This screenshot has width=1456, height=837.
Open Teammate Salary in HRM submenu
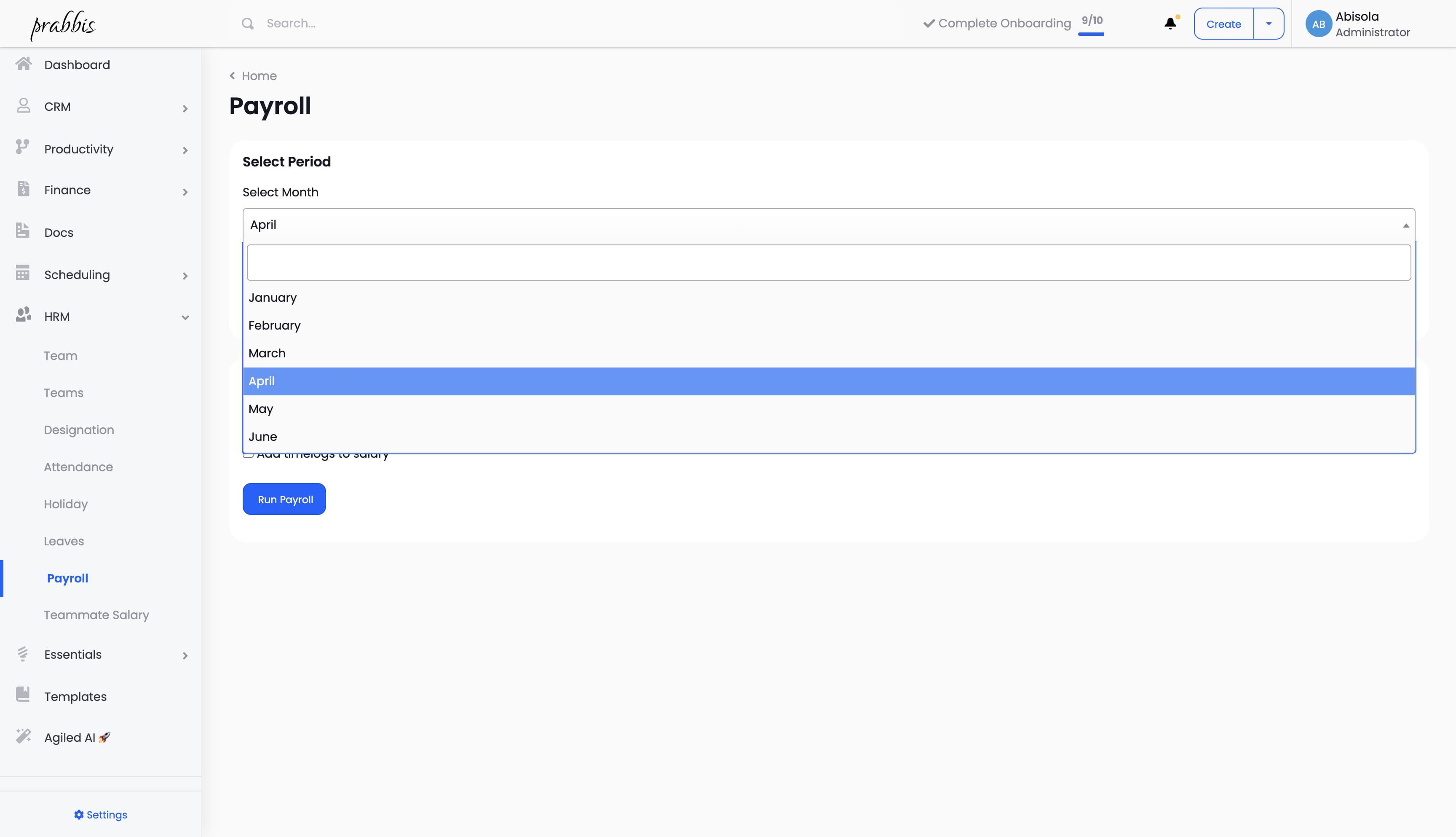(96, 615)
